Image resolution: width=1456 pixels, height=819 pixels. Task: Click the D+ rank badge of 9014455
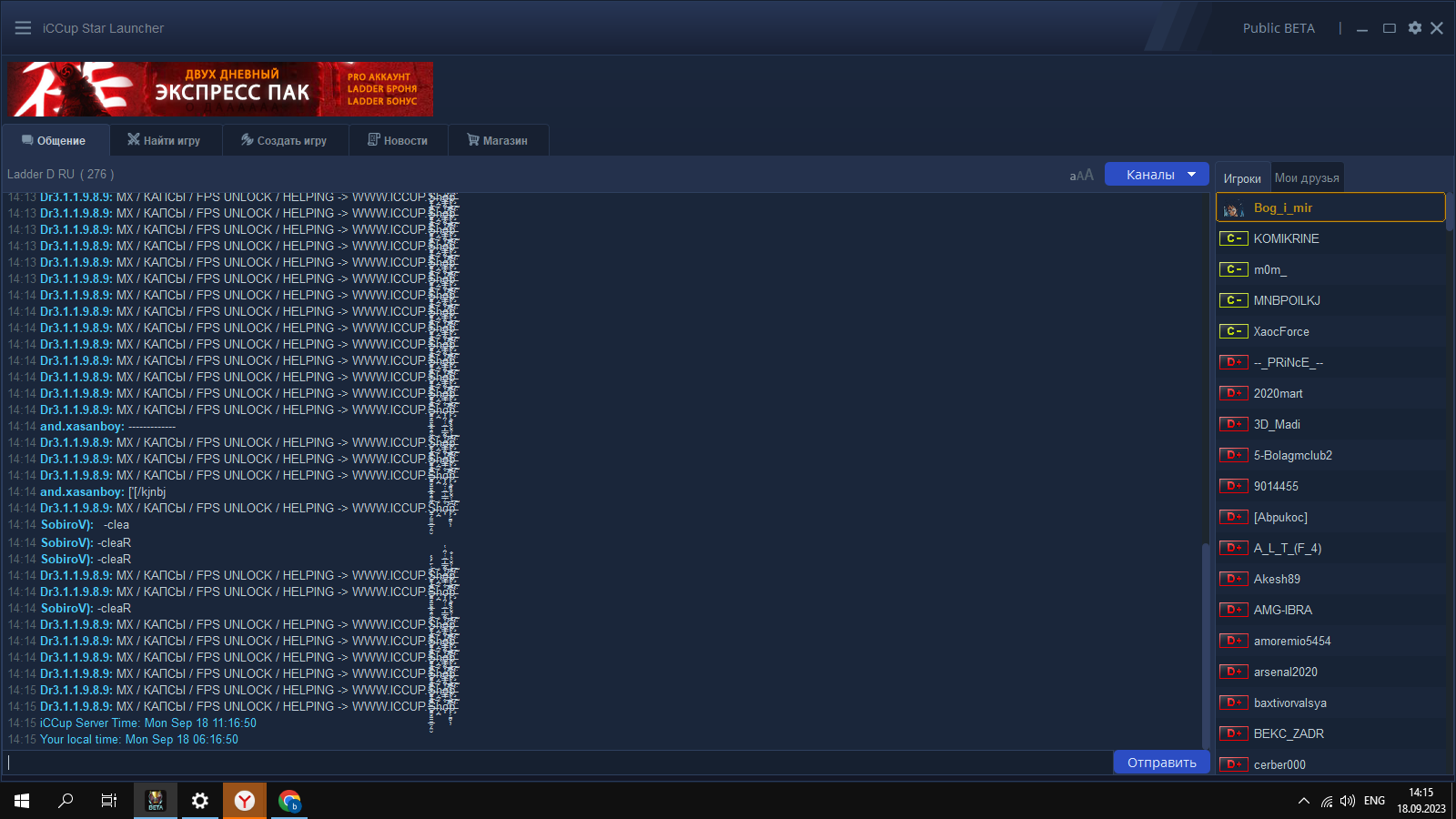[x=1234, y=486]
